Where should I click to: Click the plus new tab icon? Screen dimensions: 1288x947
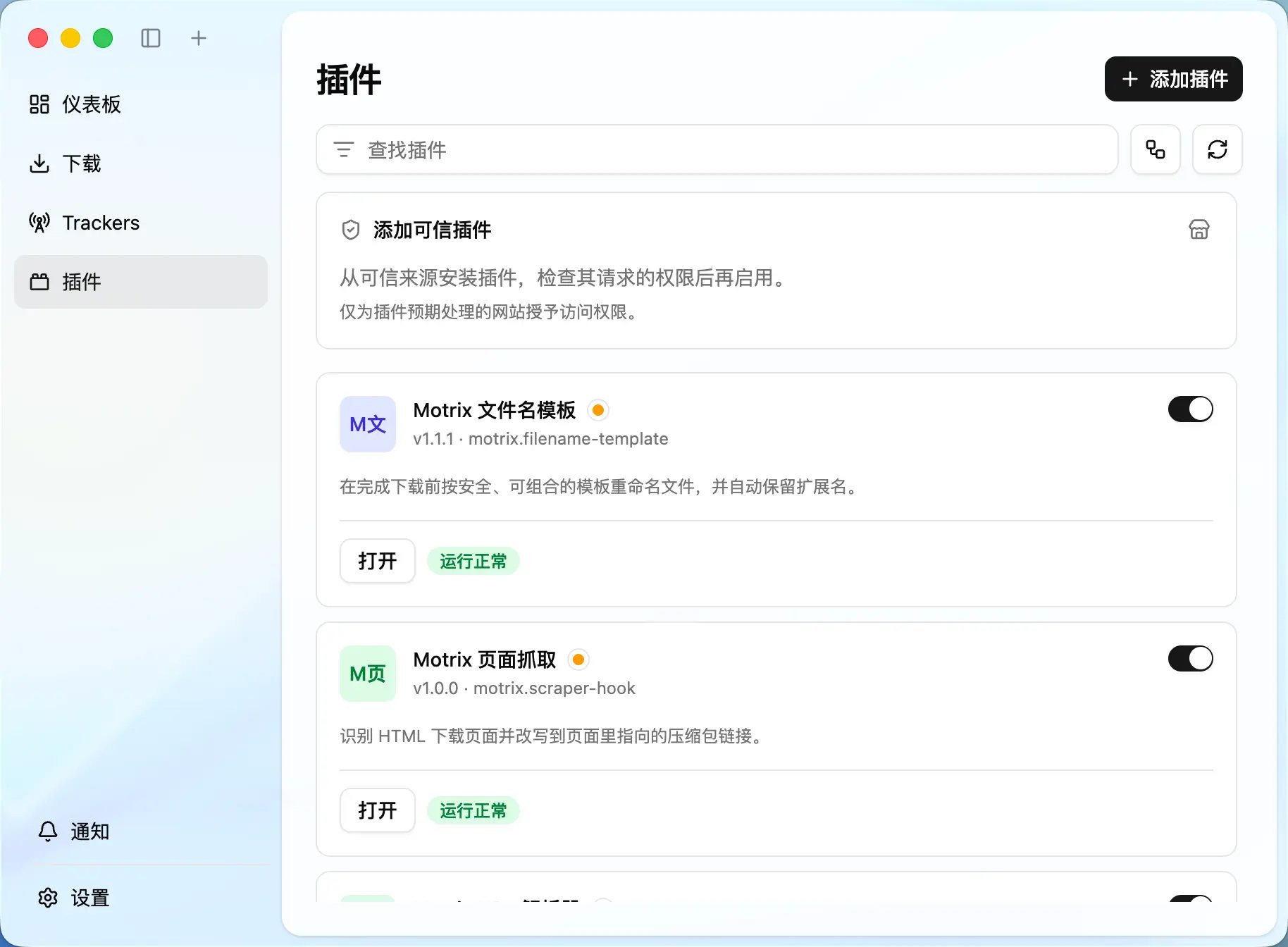[199, 38]
